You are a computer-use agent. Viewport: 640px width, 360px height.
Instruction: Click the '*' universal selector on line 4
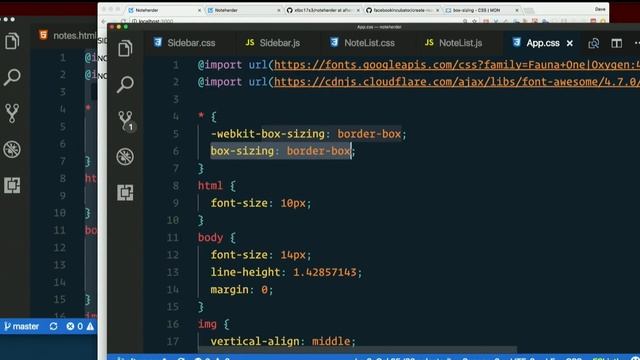[x=201, y=116]
